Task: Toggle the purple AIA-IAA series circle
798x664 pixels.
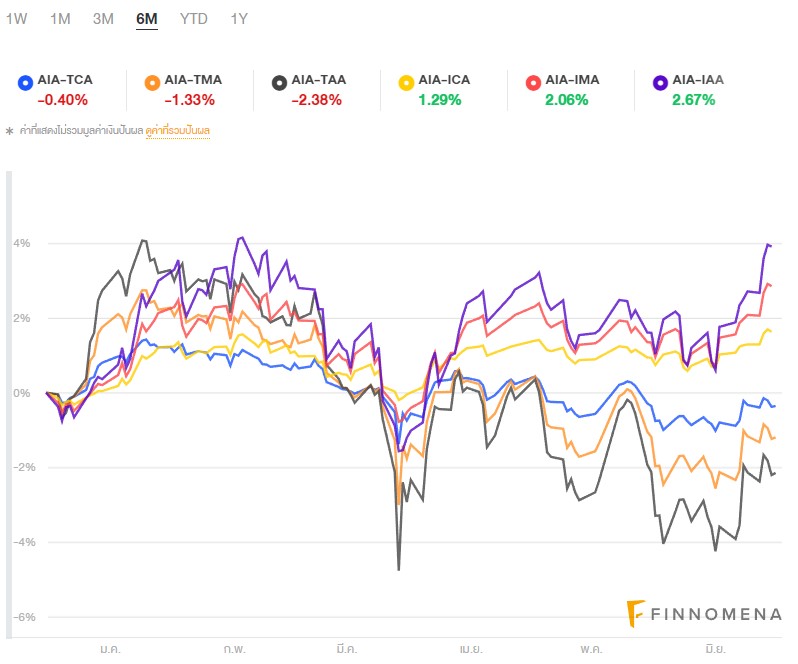Action: click(x=660, y=82)
